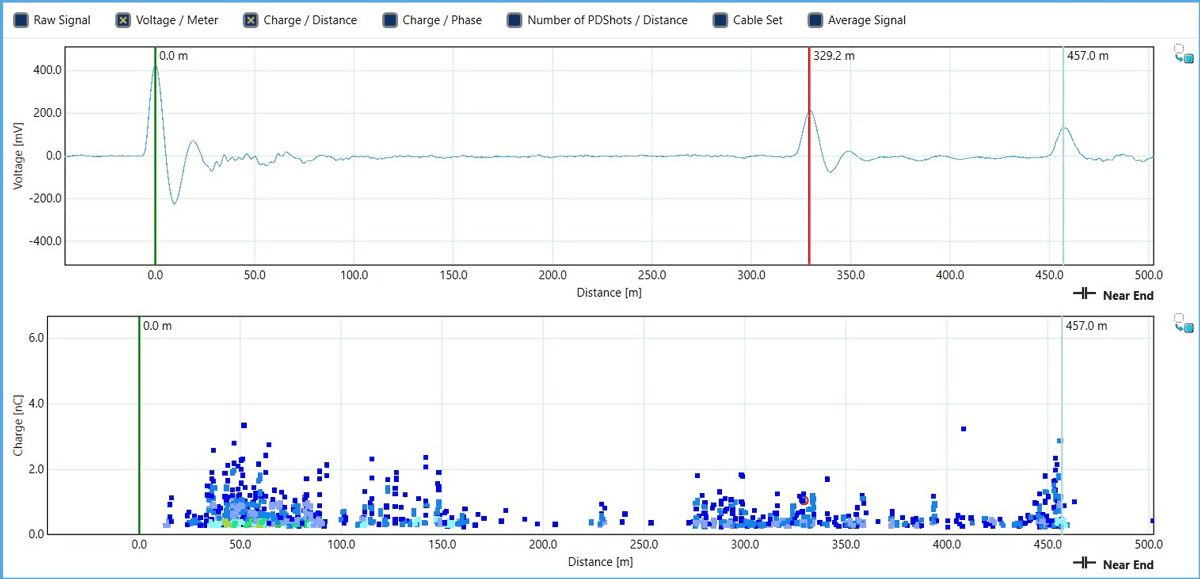1200x579 pixels.
Task: Click the Distance axis label of the charge plot
Action: (601, 562)
